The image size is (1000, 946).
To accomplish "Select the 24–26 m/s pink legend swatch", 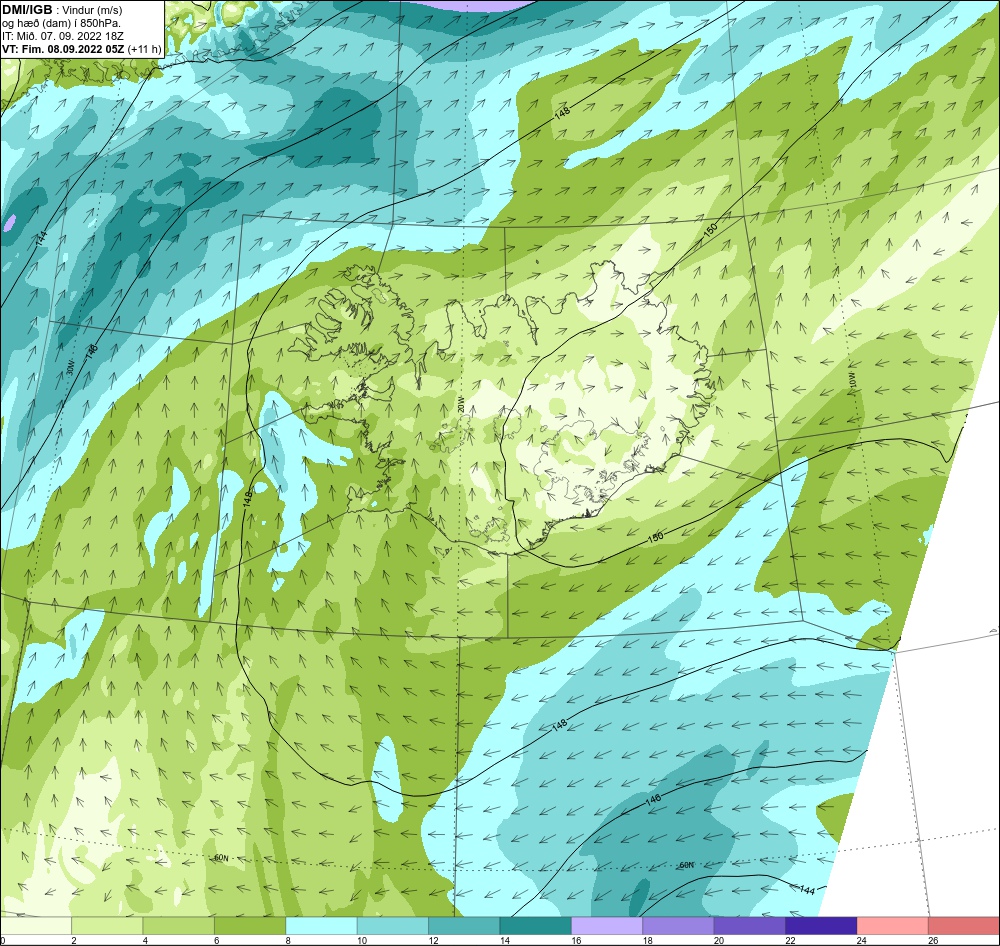I will pyautogui.click(x=893, y=925).
